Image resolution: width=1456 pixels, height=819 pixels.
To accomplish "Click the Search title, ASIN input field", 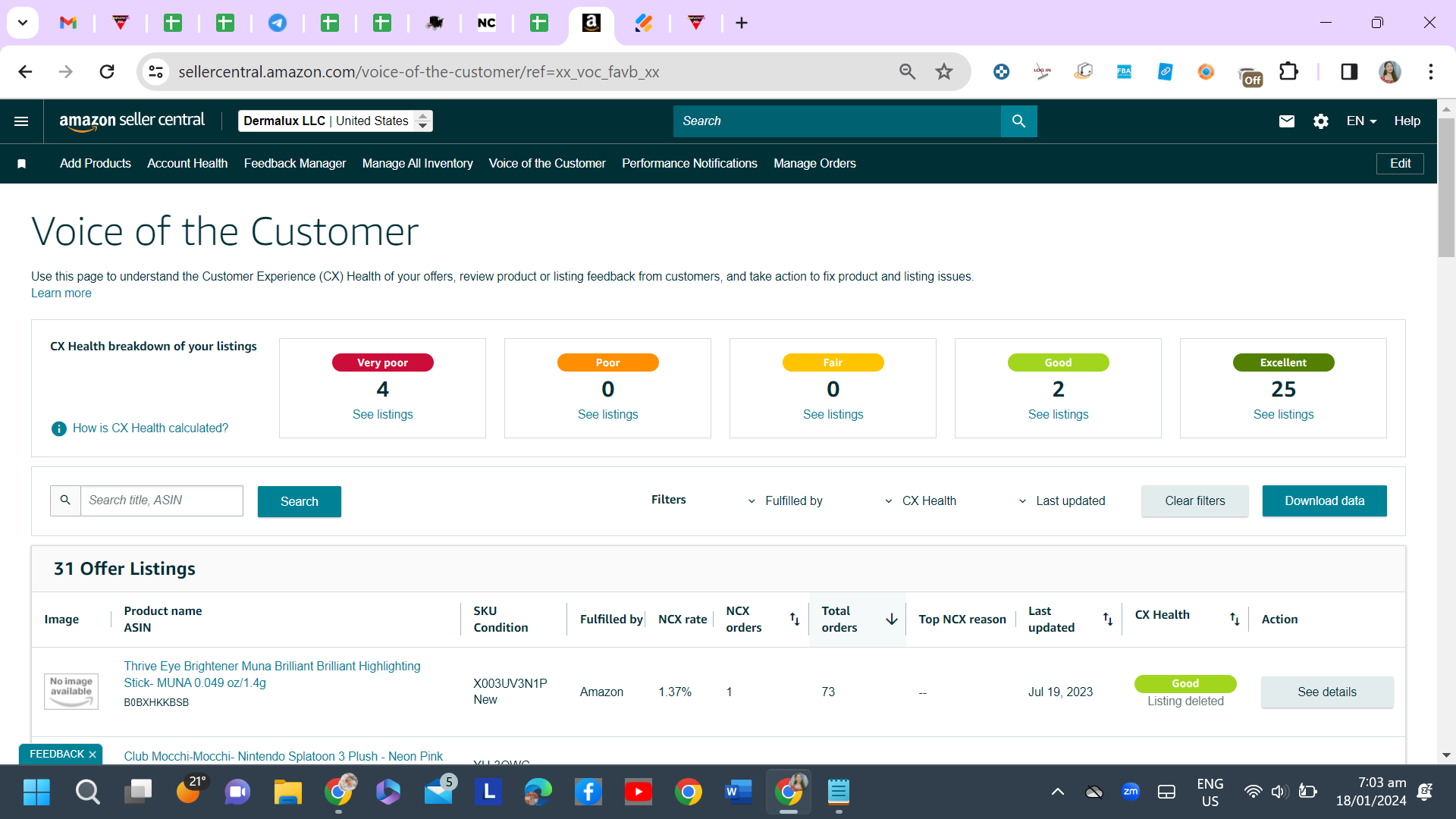I will pos(162,501).
